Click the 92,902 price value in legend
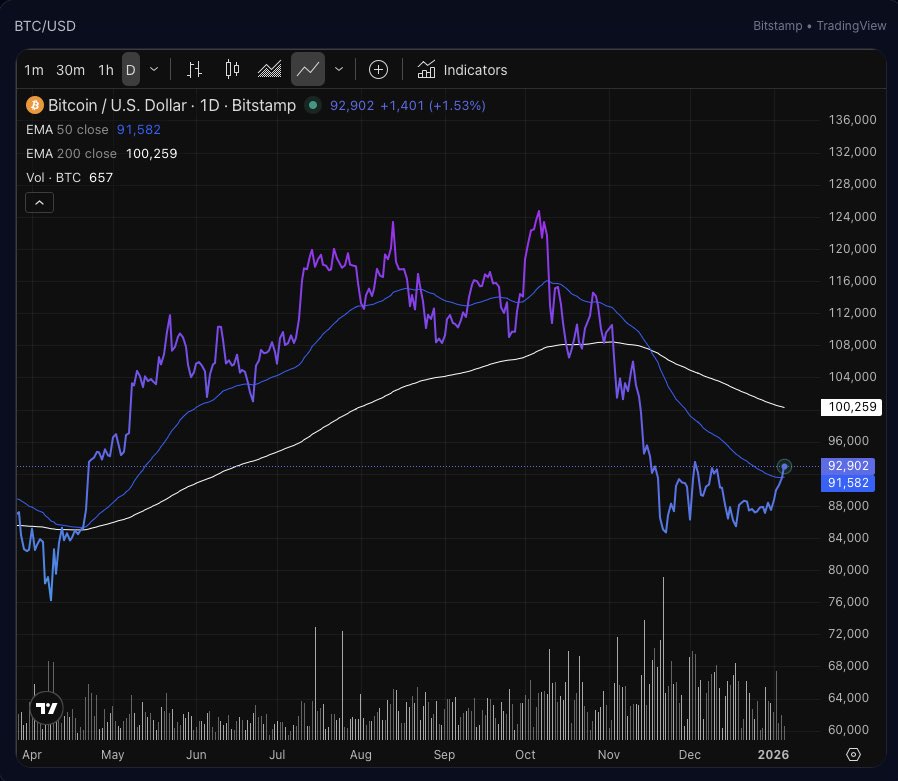Image resolution: width=898 pixels, height=781 pixels. point(352,106)
